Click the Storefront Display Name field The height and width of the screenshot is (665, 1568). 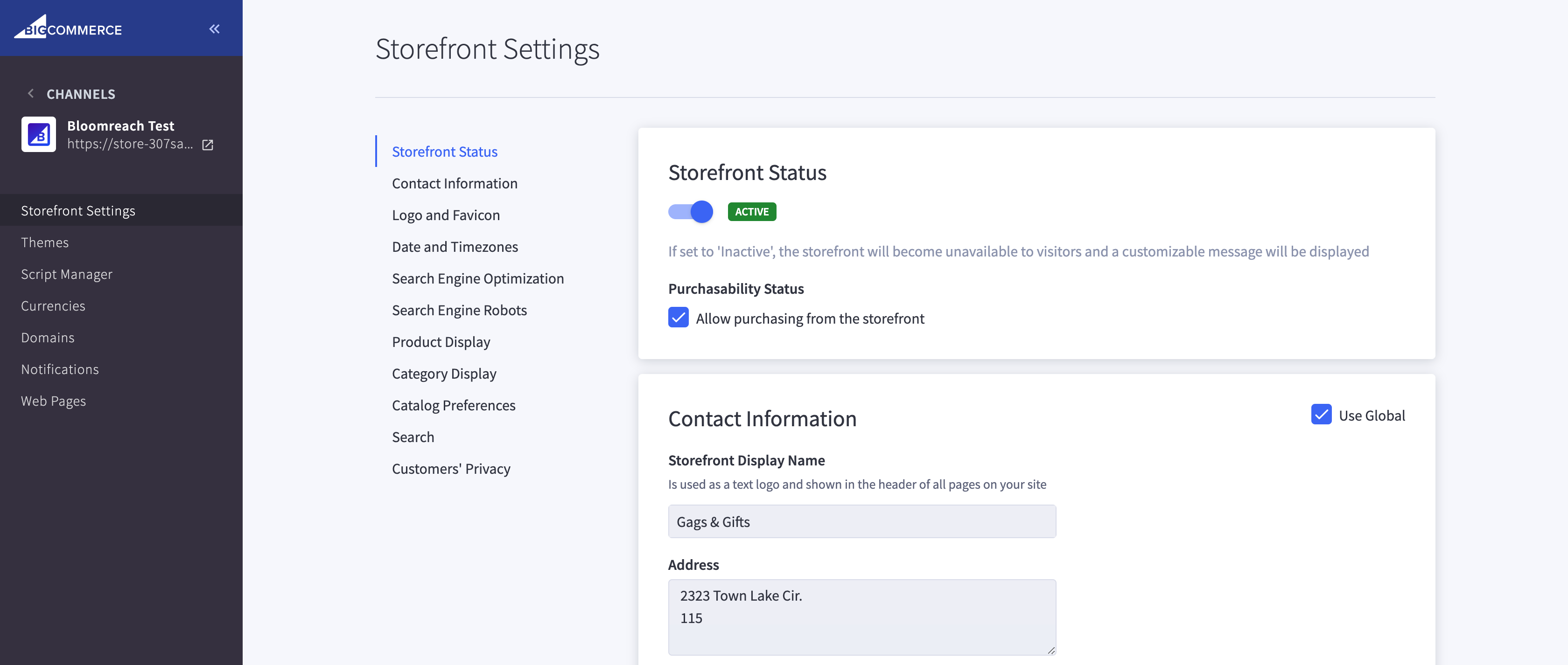tap(861, 521)
